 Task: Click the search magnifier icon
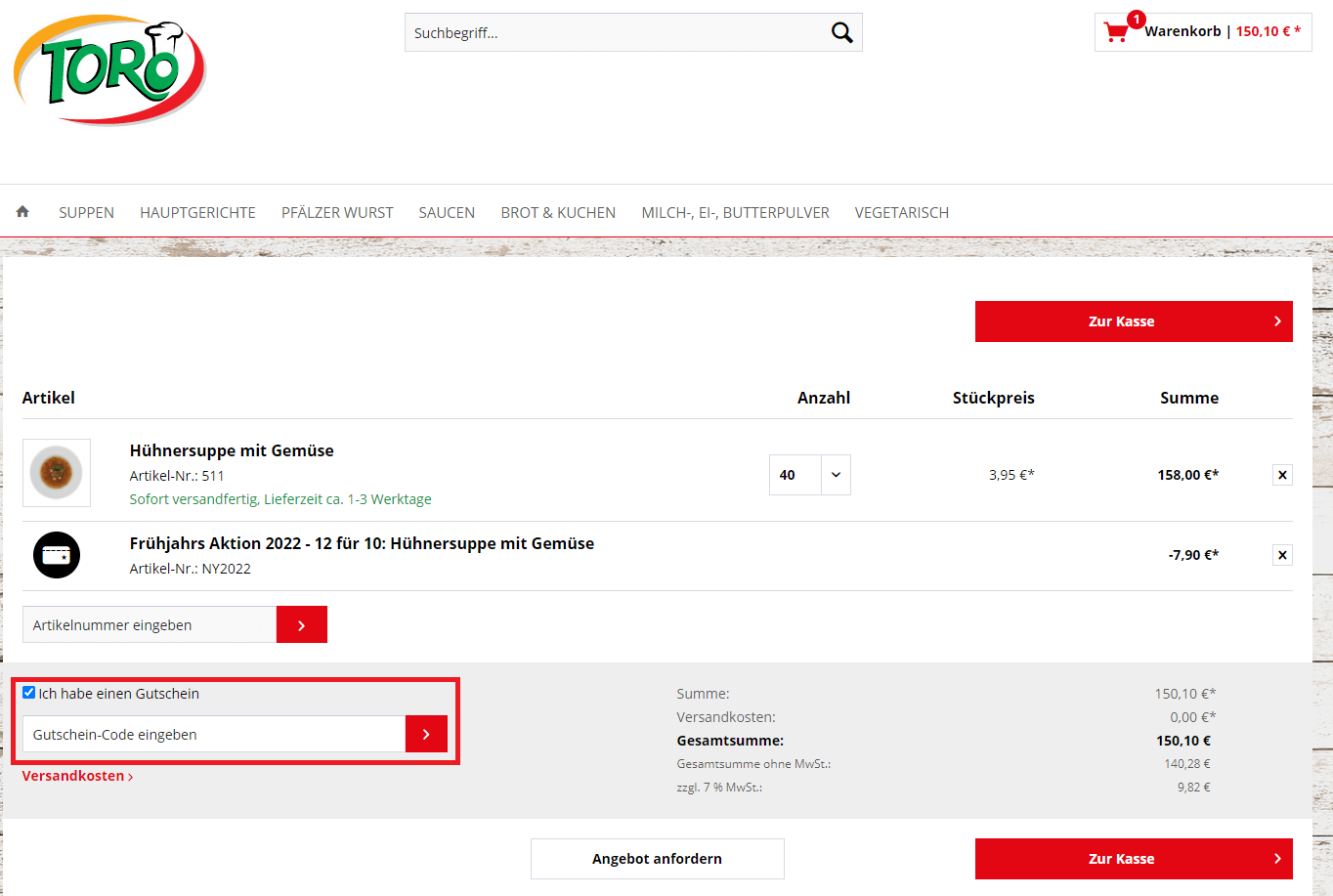point(841,32)
